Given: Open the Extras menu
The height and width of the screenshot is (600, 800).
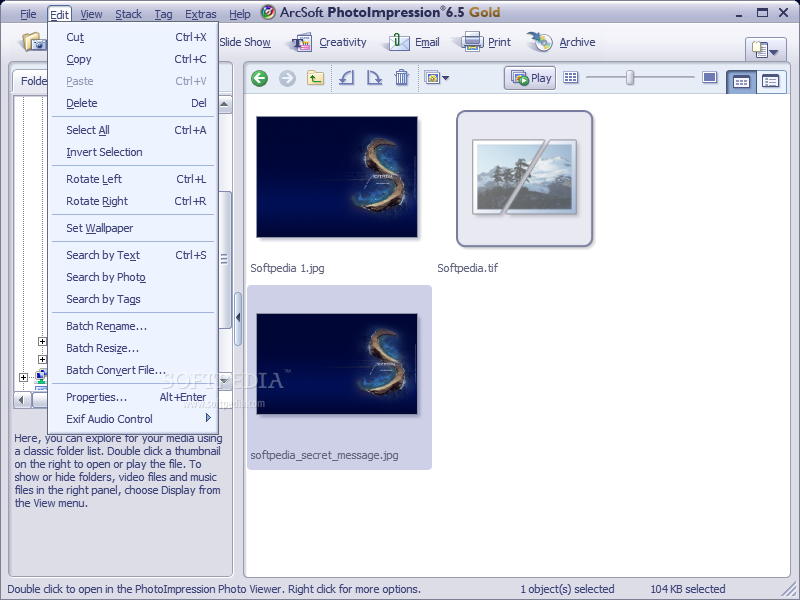Looking at the screenshot, I should (201, 14).
